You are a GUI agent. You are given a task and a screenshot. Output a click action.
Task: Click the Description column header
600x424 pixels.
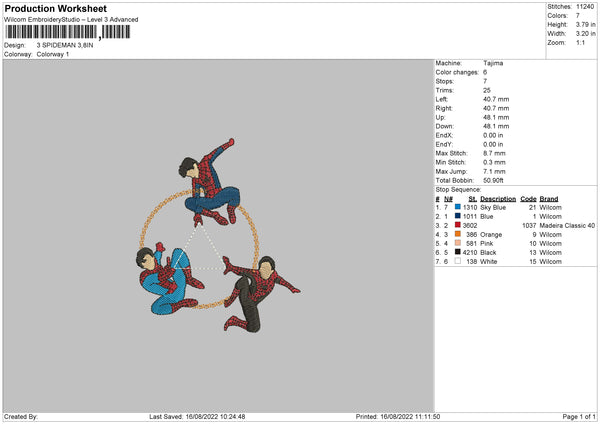coord(498,199)
